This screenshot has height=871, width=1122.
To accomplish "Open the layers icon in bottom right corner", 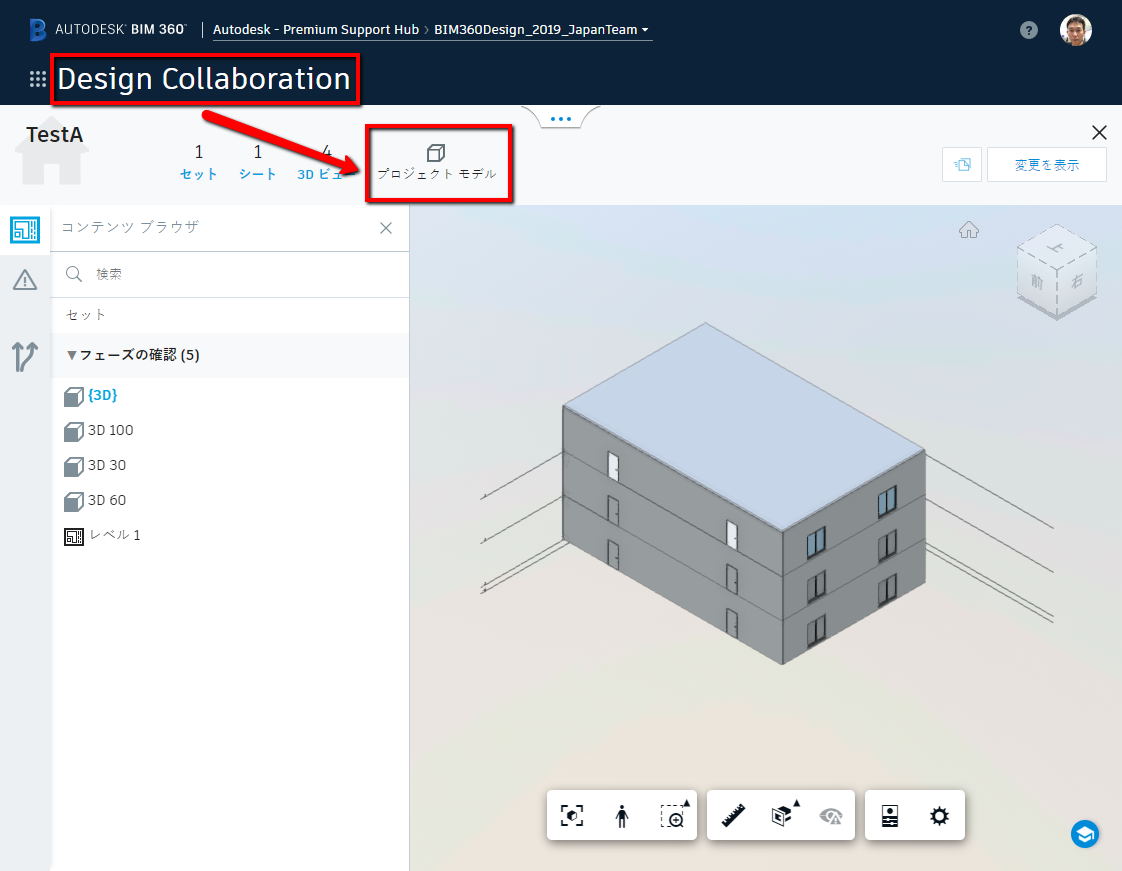I will [1085, 834].
